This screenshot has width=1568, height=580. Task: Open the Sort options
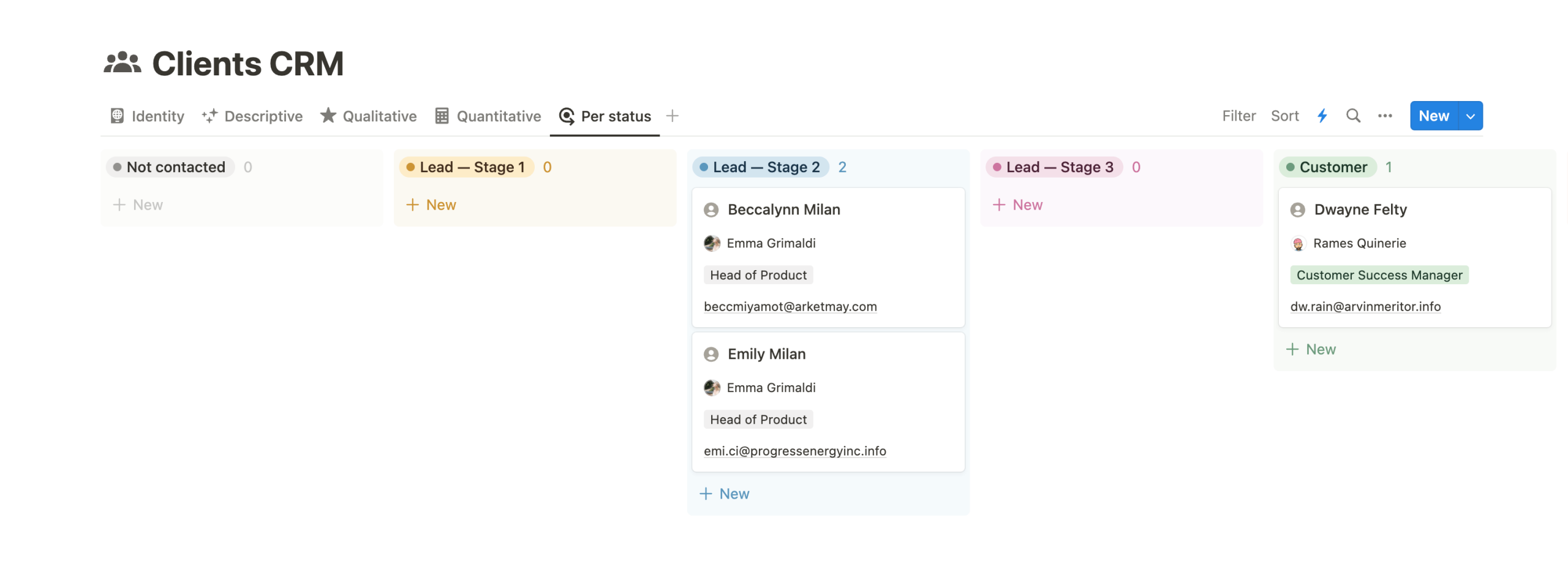click(1284, 116)
